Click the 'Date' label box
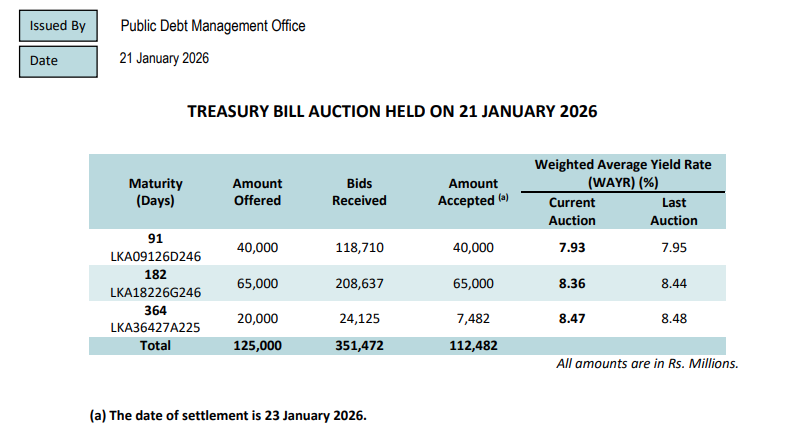 point(58,61)
